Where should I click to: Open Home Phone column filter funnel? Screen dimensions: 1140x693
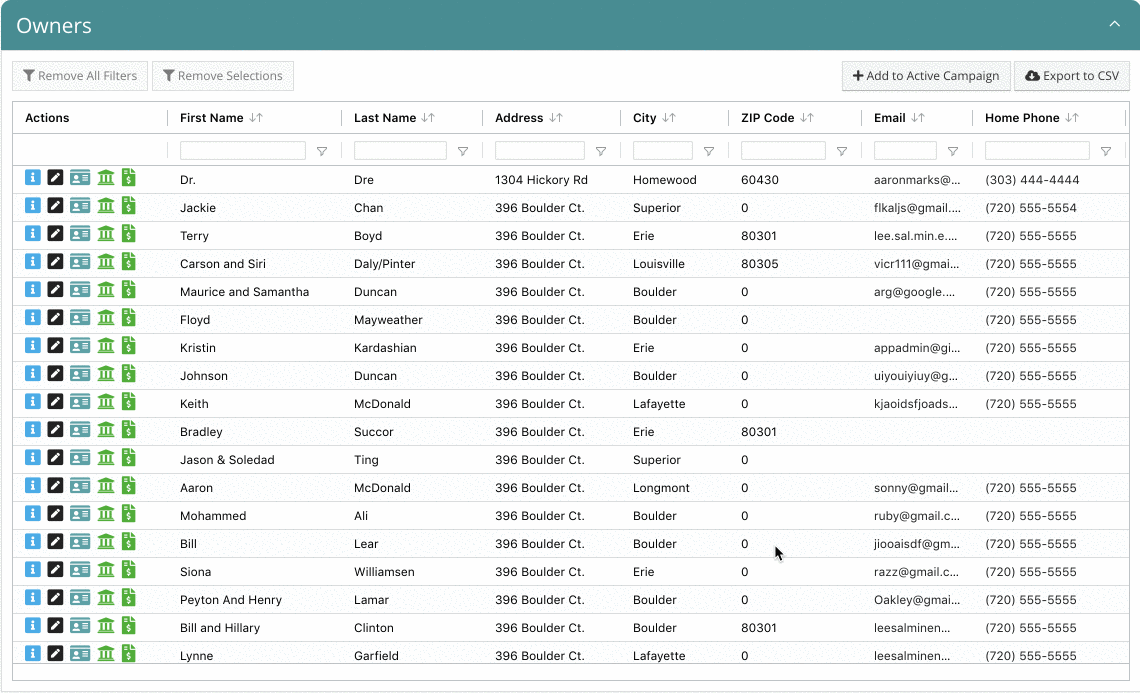click(x=1106, y=151)
